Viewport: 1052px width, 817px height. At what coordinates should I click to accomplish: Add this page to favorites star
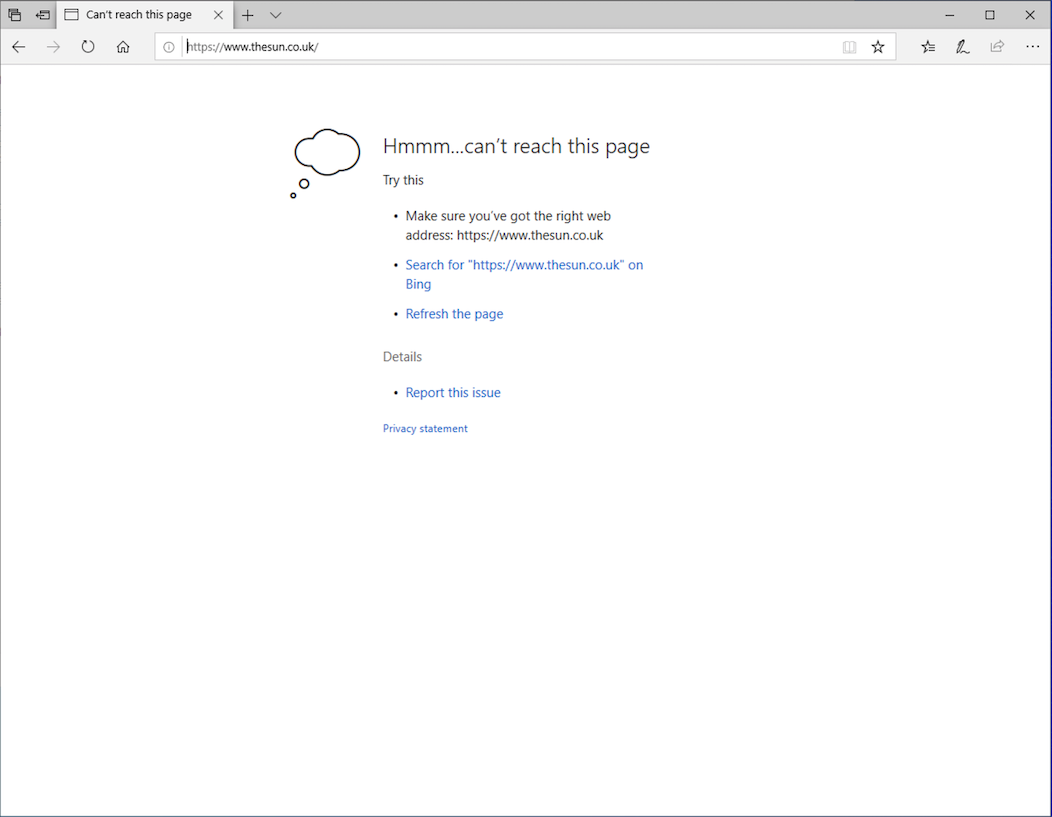point(878,47)
